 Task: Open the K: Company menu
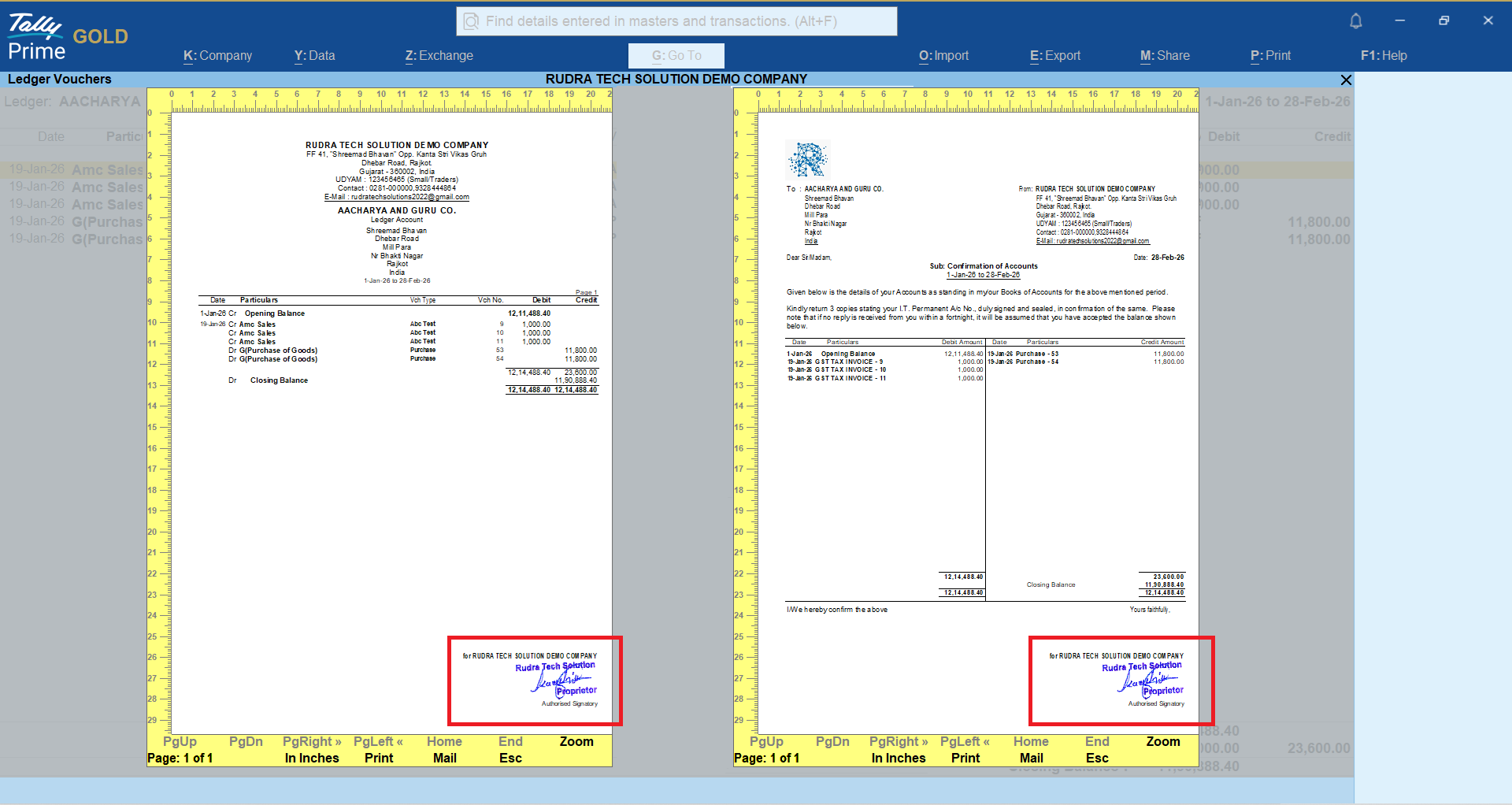(x=217, y=56)
